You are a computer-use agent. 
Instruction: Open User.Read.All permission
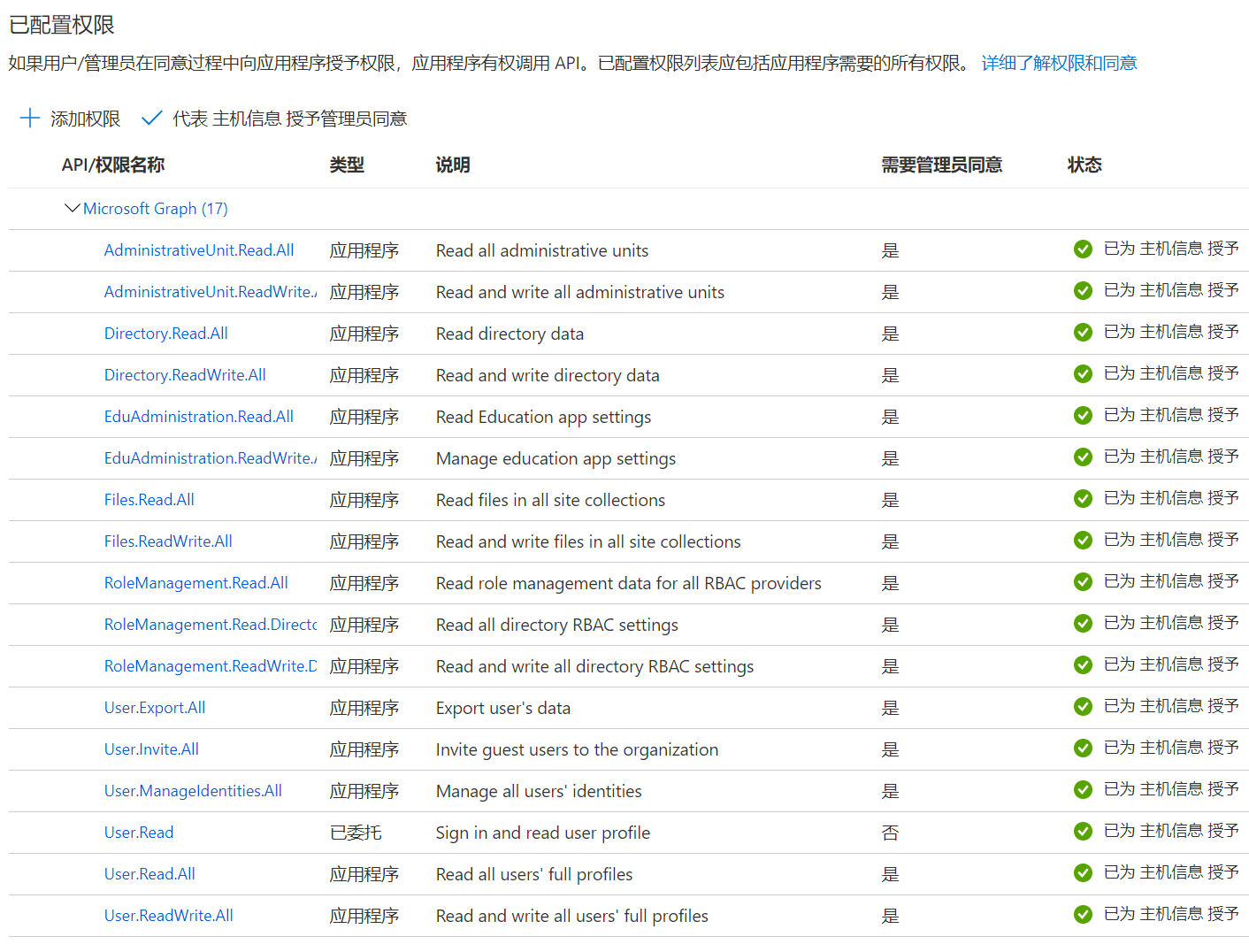(149, 874)
